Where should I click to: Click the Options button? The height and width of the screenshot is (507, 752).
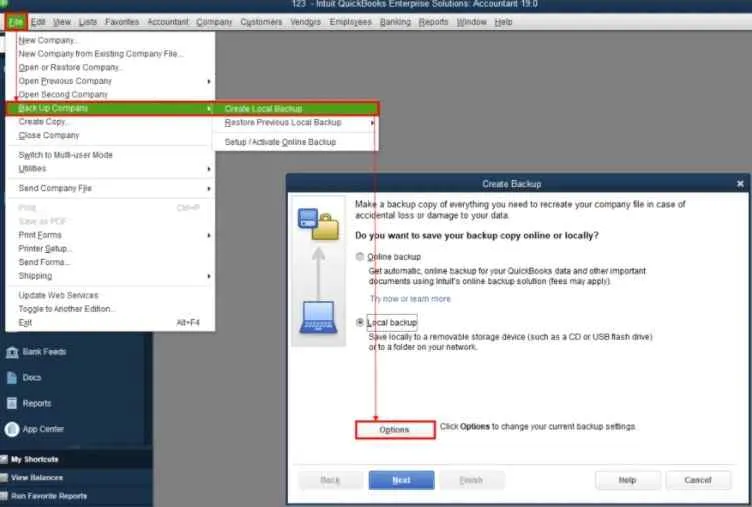coord(395,430)
